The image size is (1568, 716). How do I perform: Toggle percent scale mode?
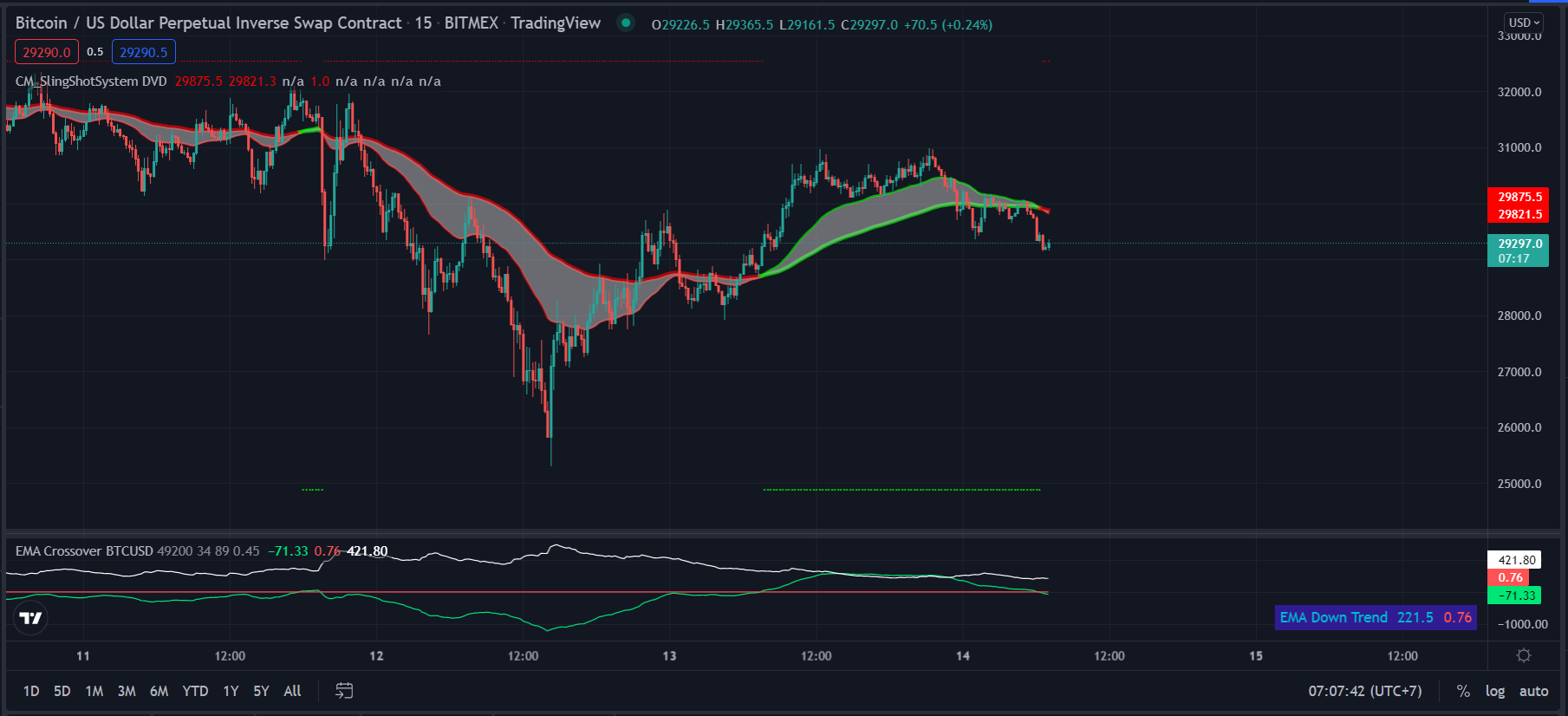pos(1463,691)
